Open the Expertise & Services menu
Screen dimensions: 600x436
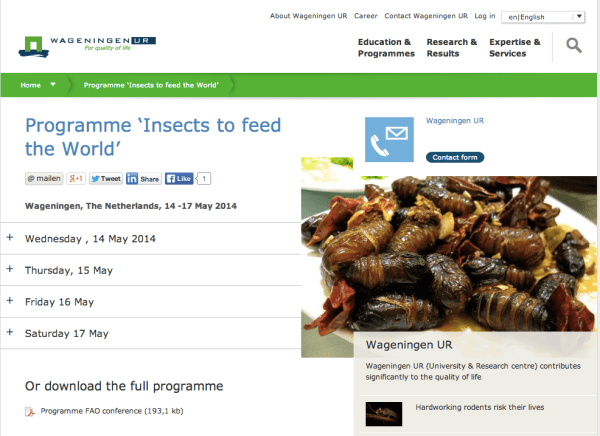pyautogui.click(x=515, y=48)
